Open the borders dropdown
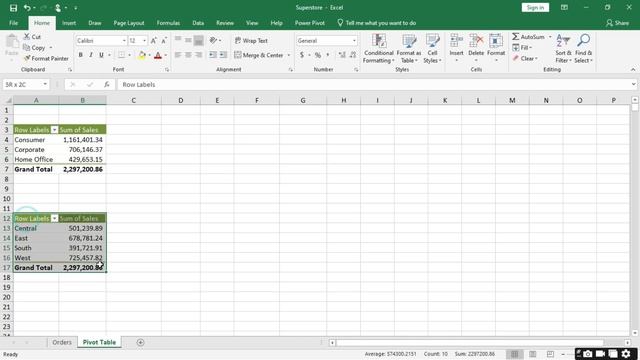Viewport: 640px width, 360px height. [x=129, y=55]
